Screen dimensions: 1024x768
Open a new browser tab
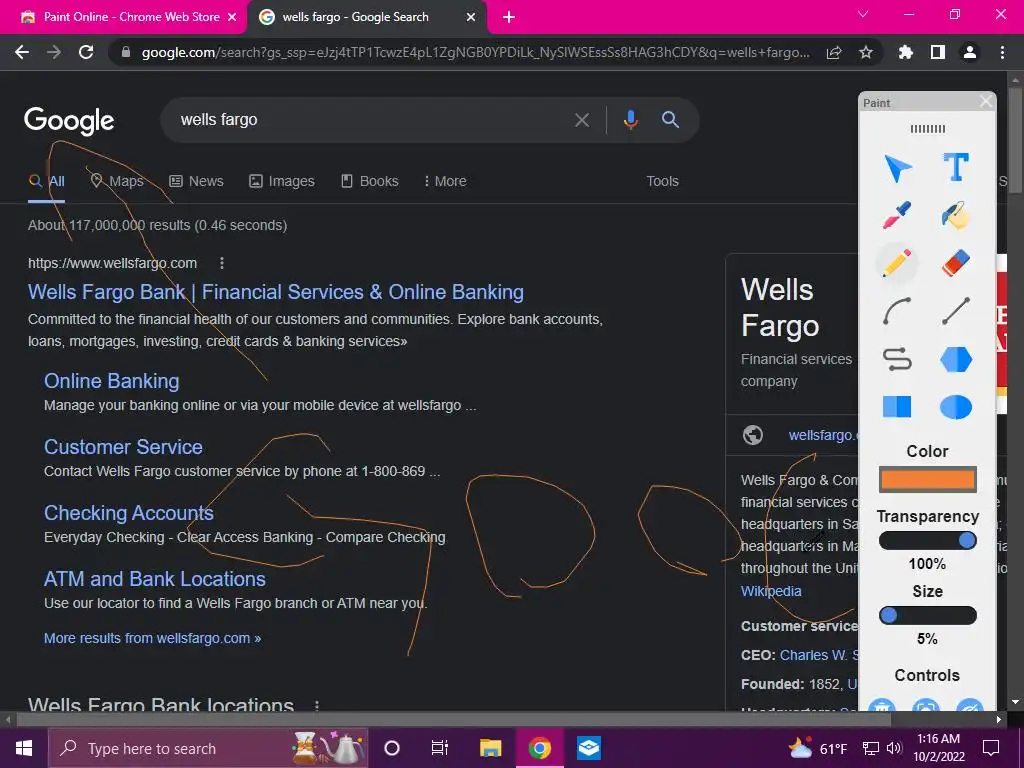click(x=509, y=17)
